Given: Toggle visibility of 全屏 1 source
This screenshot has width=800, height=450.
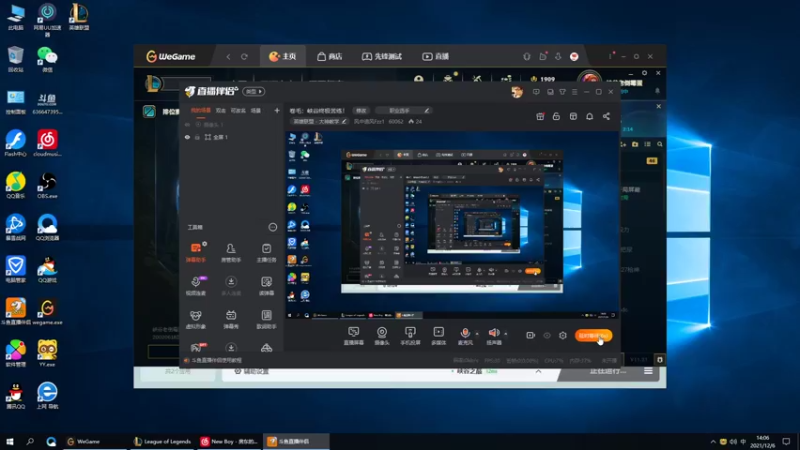Looking at the screenshot, I should coord(187,137).
